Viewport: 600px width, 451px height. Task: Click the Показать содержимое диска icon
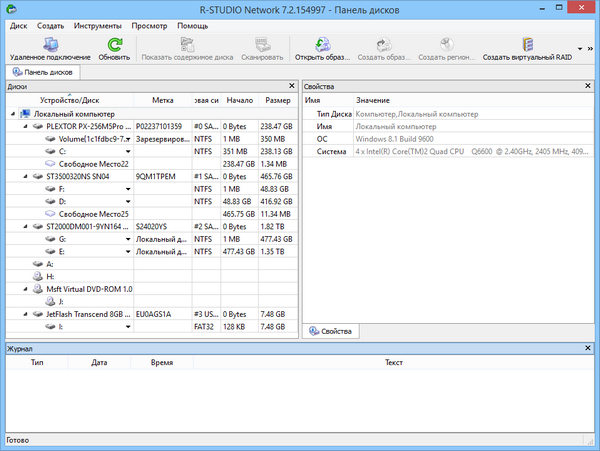click(186, 44)
